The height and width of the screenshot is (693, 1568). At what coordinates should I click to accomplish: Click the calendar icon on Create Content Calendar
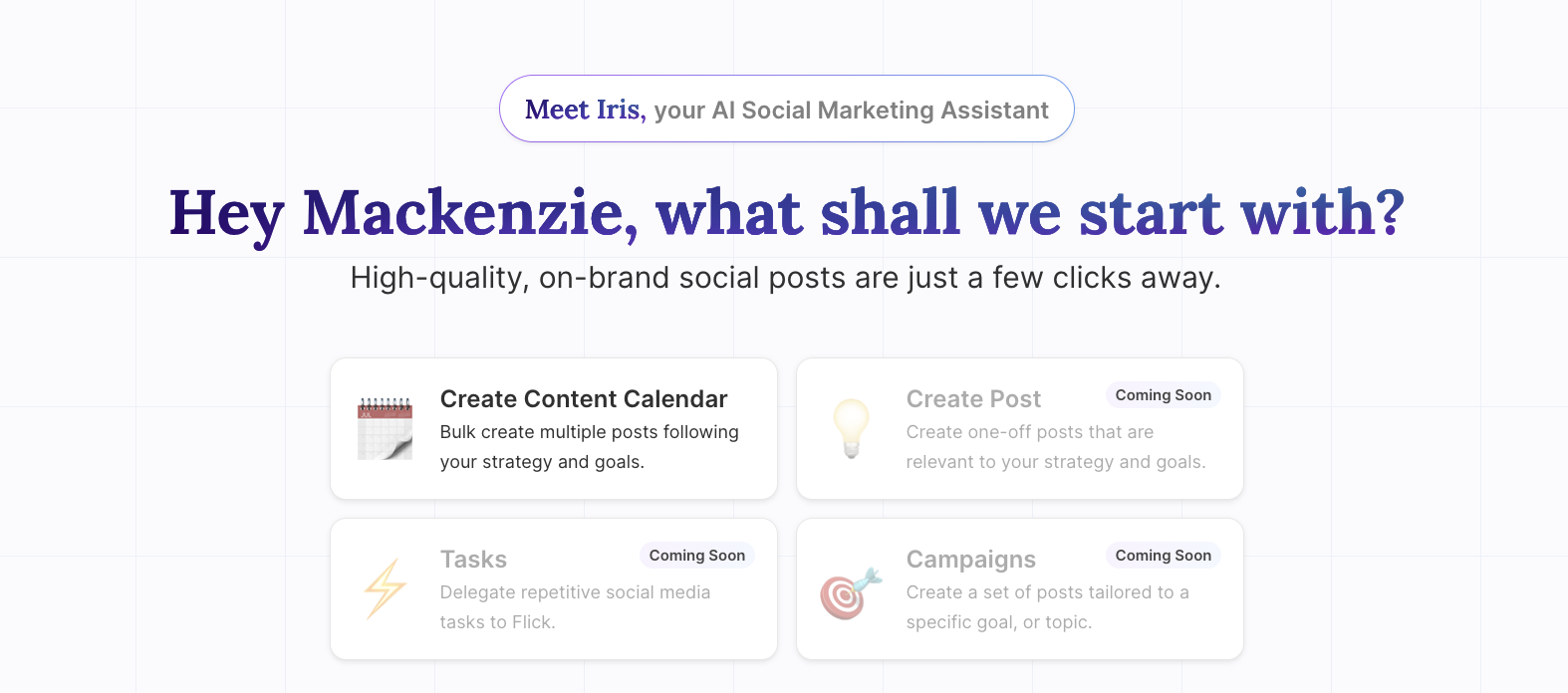tap(385, 428)
